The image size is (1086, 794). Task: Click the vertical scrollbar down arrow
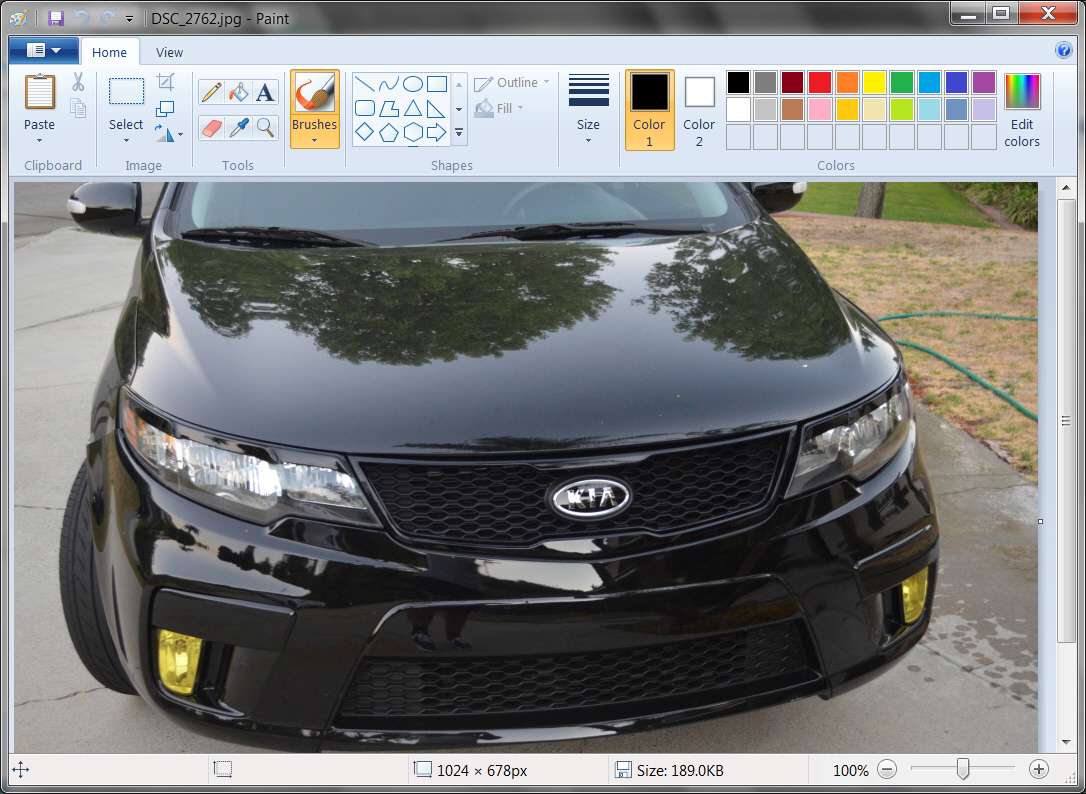coord(1066,742)
